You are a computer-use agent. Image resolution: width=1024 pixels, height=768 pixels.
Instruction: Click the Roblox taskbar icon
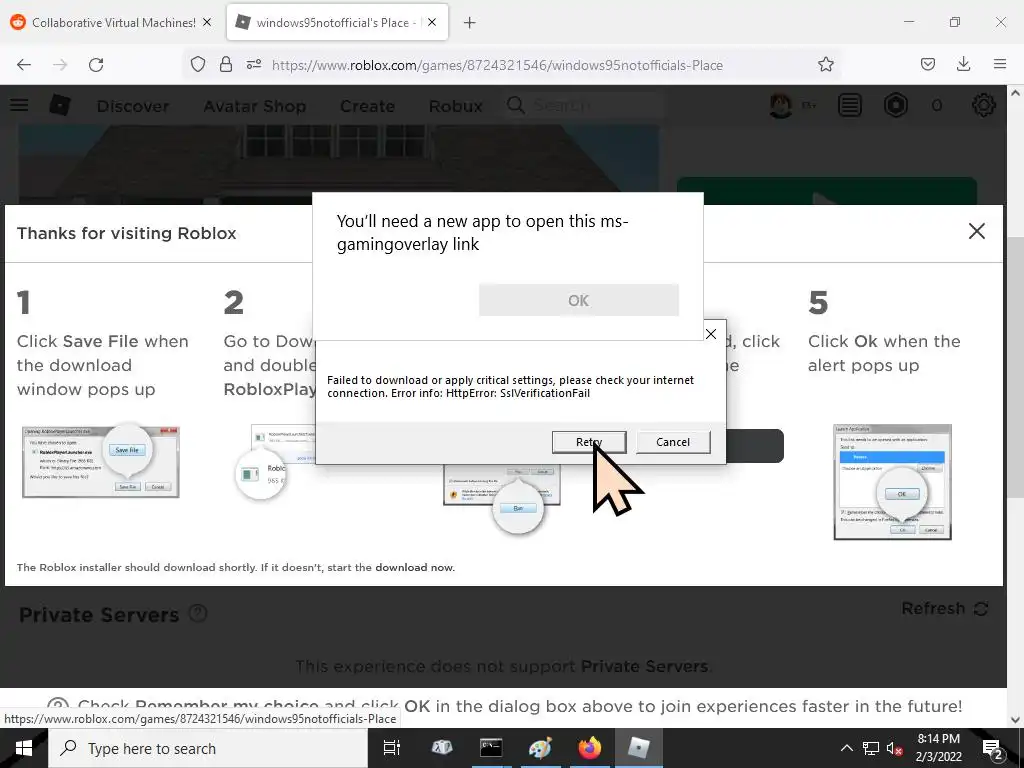pos(638,748)
